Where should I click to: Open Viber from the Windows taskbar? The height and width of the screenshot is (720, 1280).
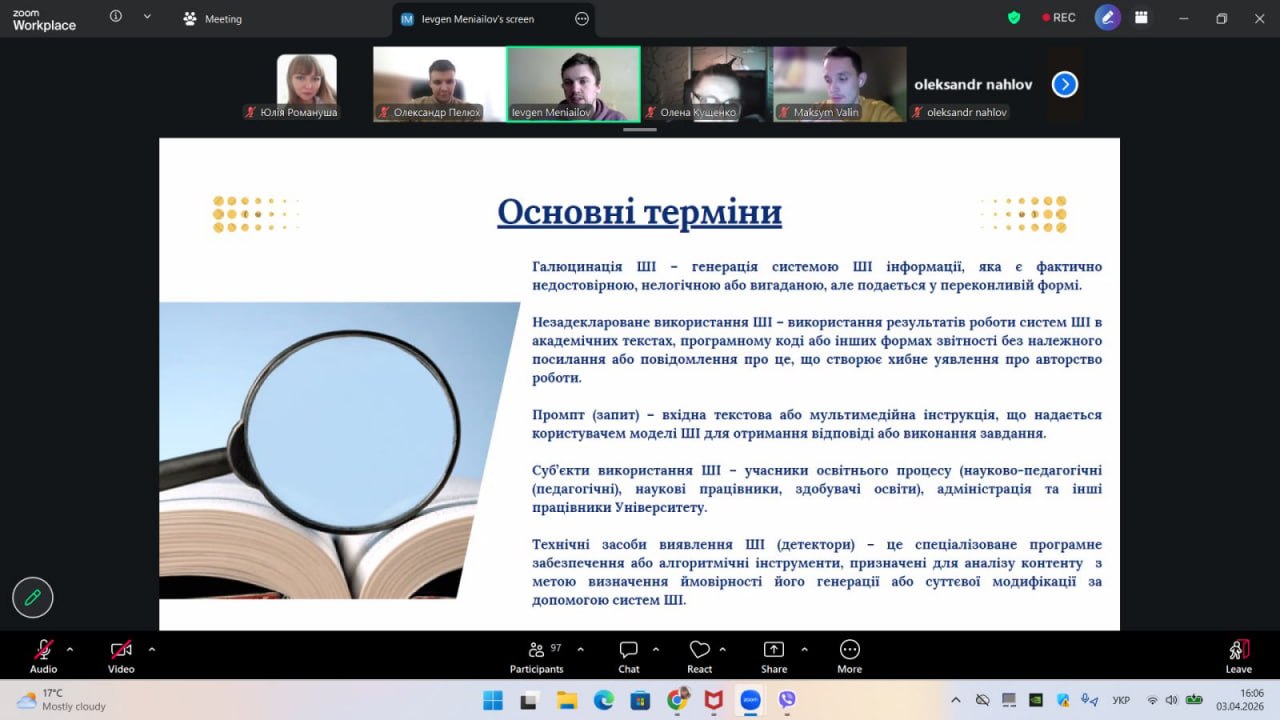coord(787,700)
